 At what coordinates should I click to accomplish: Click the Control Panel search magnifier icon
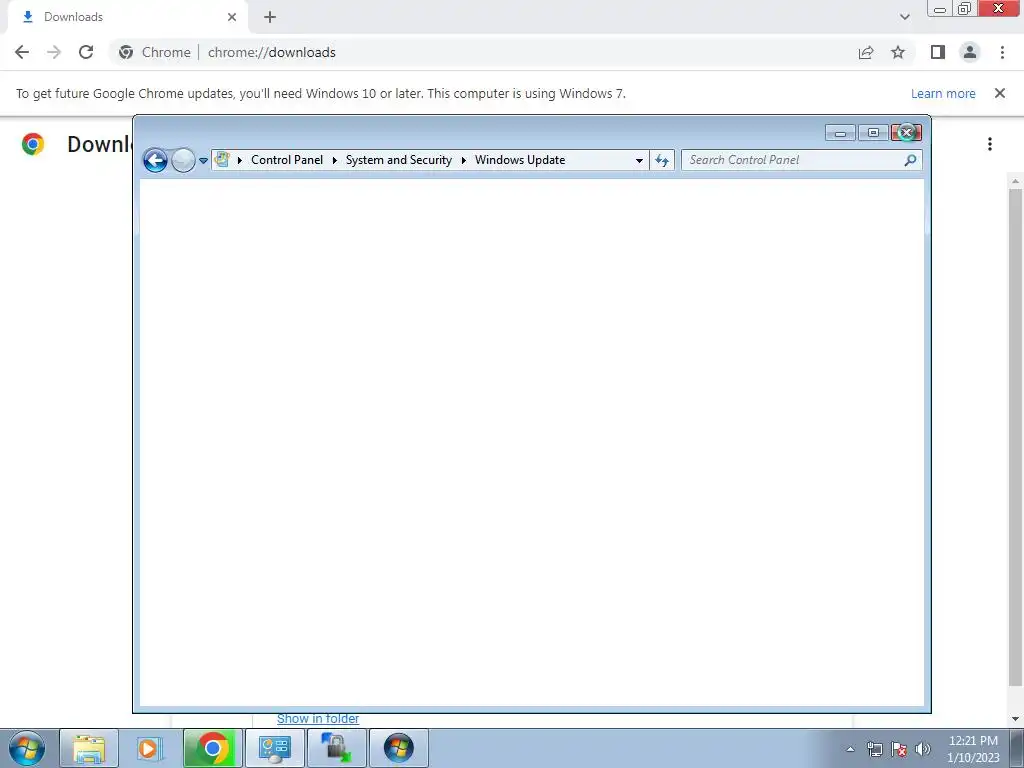[x=910, y=160]
